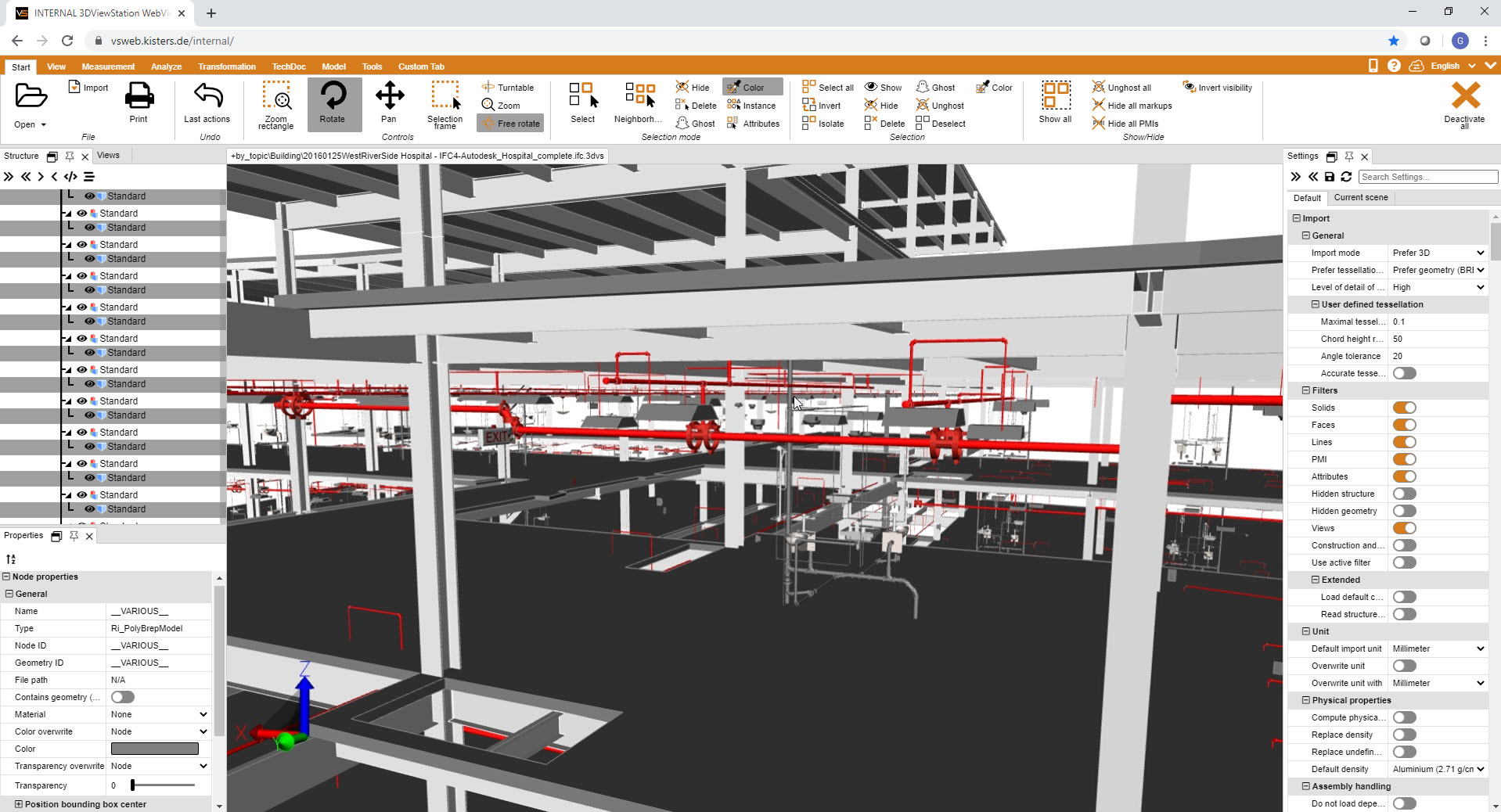Save settings with the disk icon

[1330, 177]
